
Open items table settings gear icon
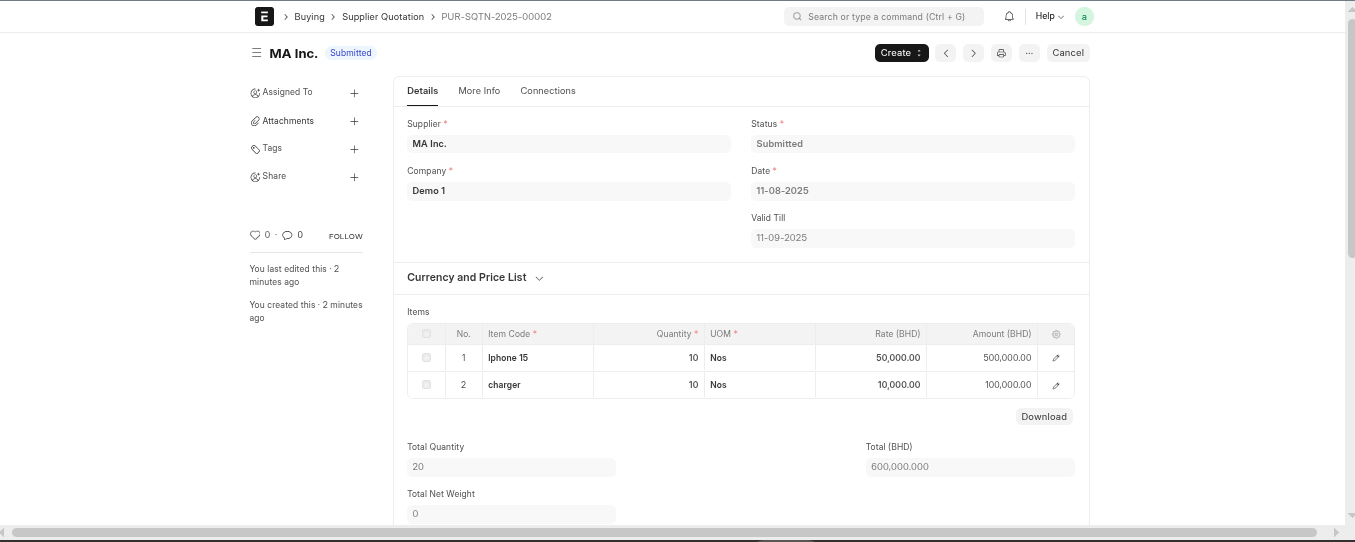pyautogui.click(x=1056, y=334)
